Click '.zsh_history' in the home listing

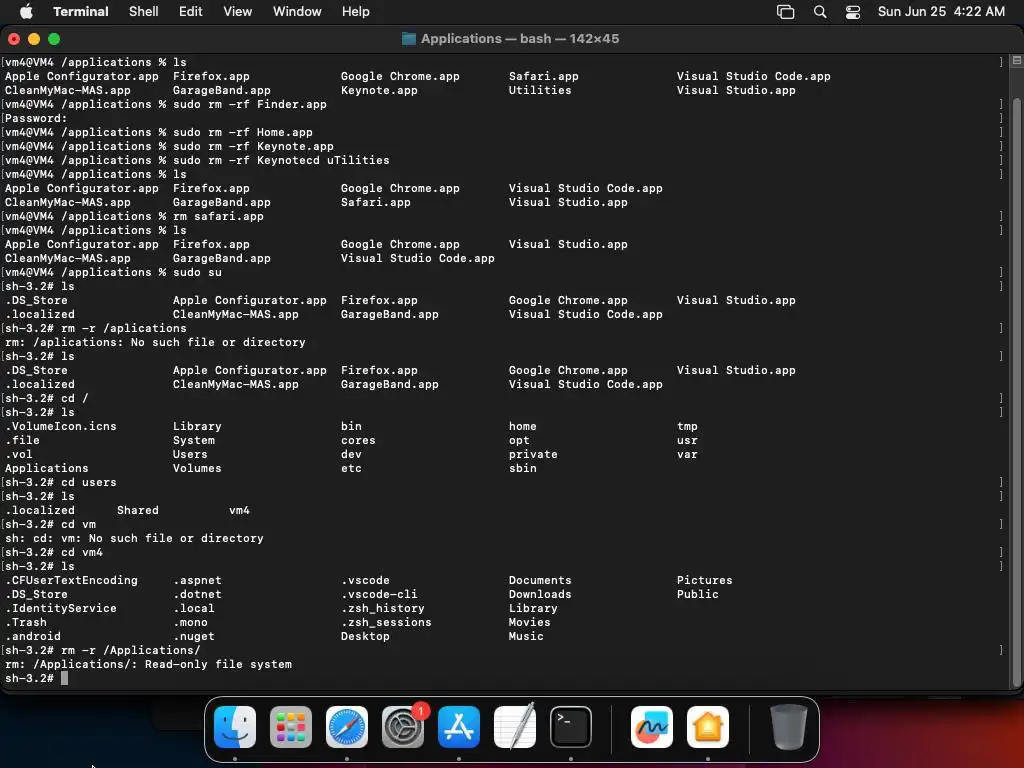383,608
